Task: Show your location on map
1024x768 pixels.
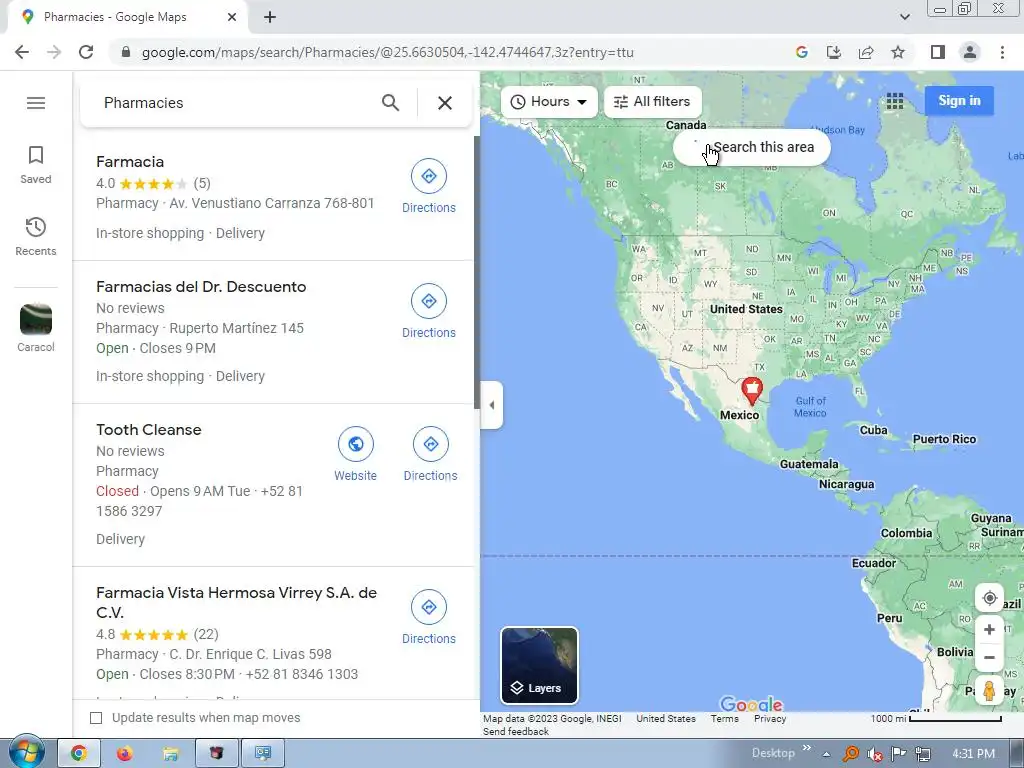Action: click(989, 598)
